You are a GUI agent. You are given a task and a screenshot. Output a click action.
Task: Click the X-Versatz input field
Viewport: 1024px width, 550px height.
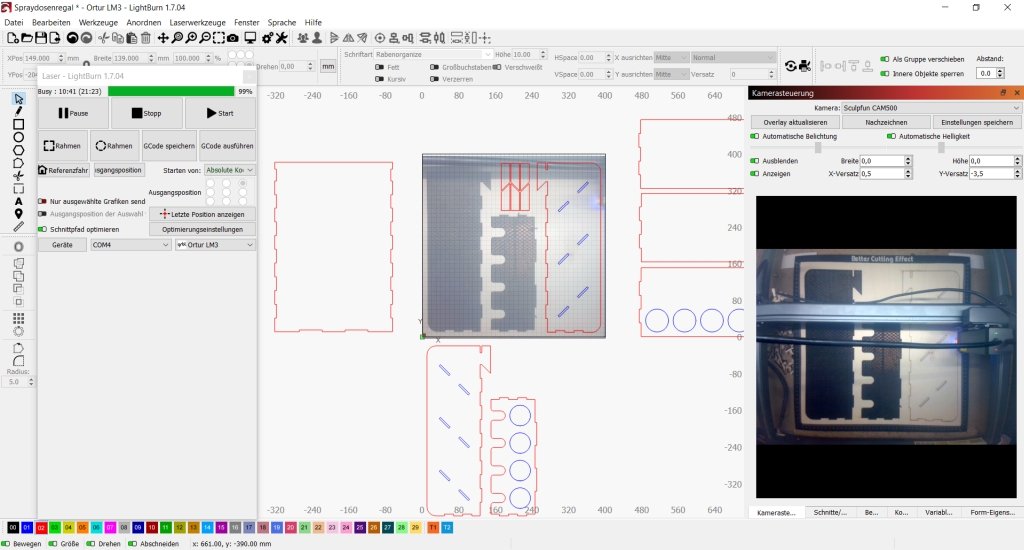(x=884, y=174)
